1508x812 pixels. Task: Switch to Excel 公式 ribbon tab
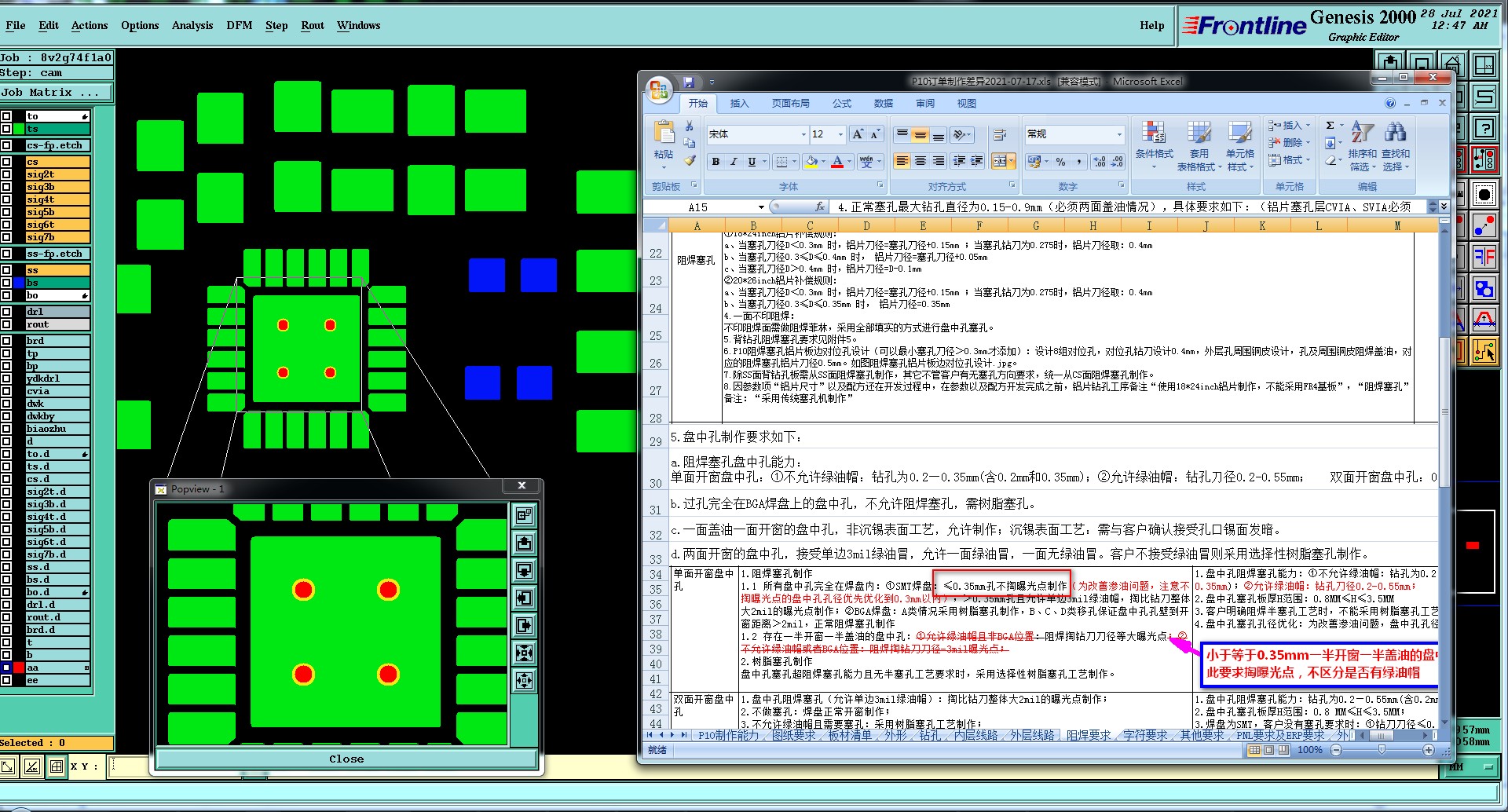click(x=842, y=104)
